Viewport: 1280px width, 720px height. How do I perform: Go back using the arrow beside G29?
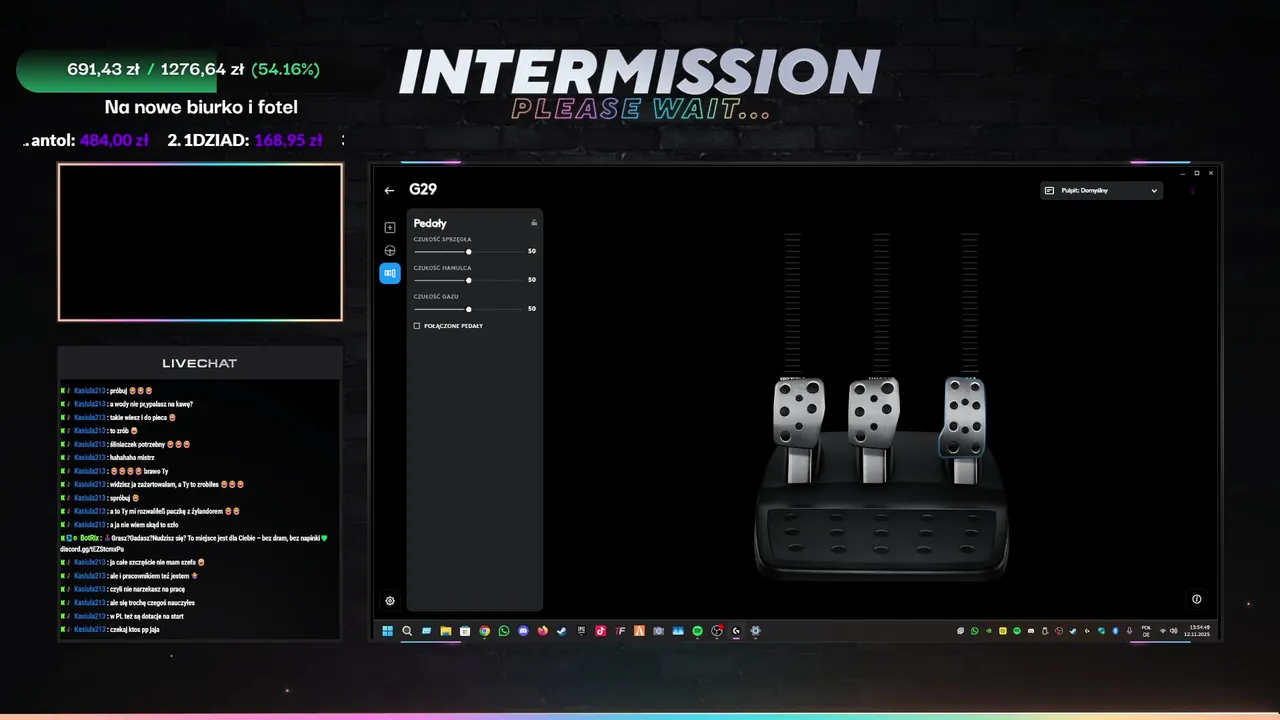pos(389,190)
